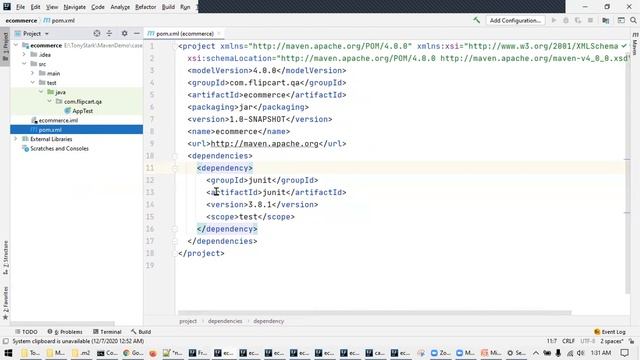Open the Build tool window at bottom
Image resolution: width=640 pixels, height=360 pixels.
(141, 332)
